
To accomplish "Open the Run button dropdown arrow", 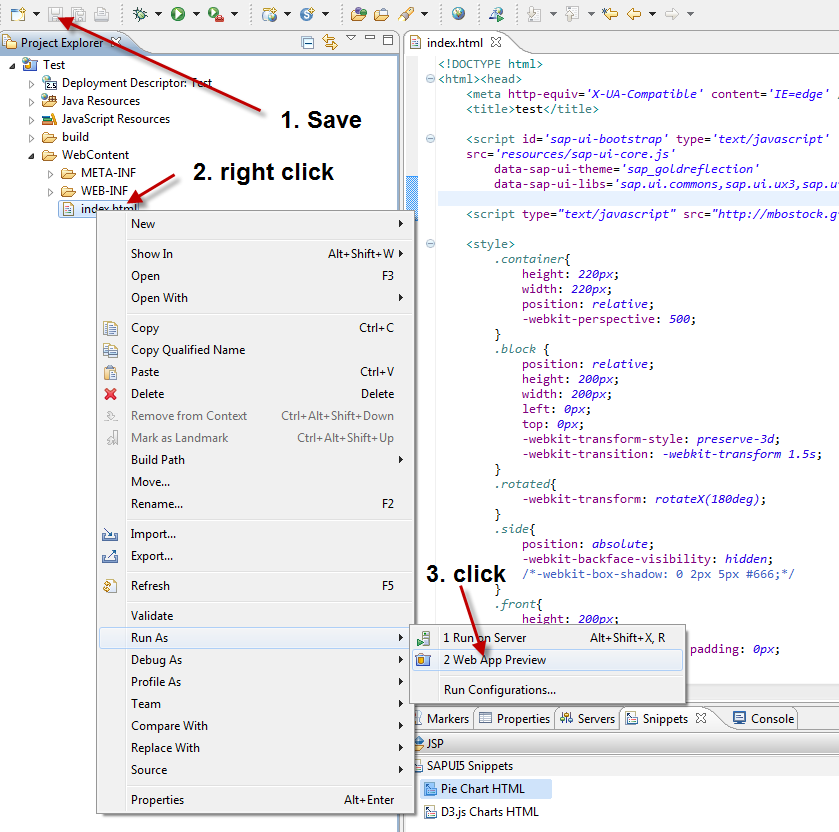I will (194, 14).
